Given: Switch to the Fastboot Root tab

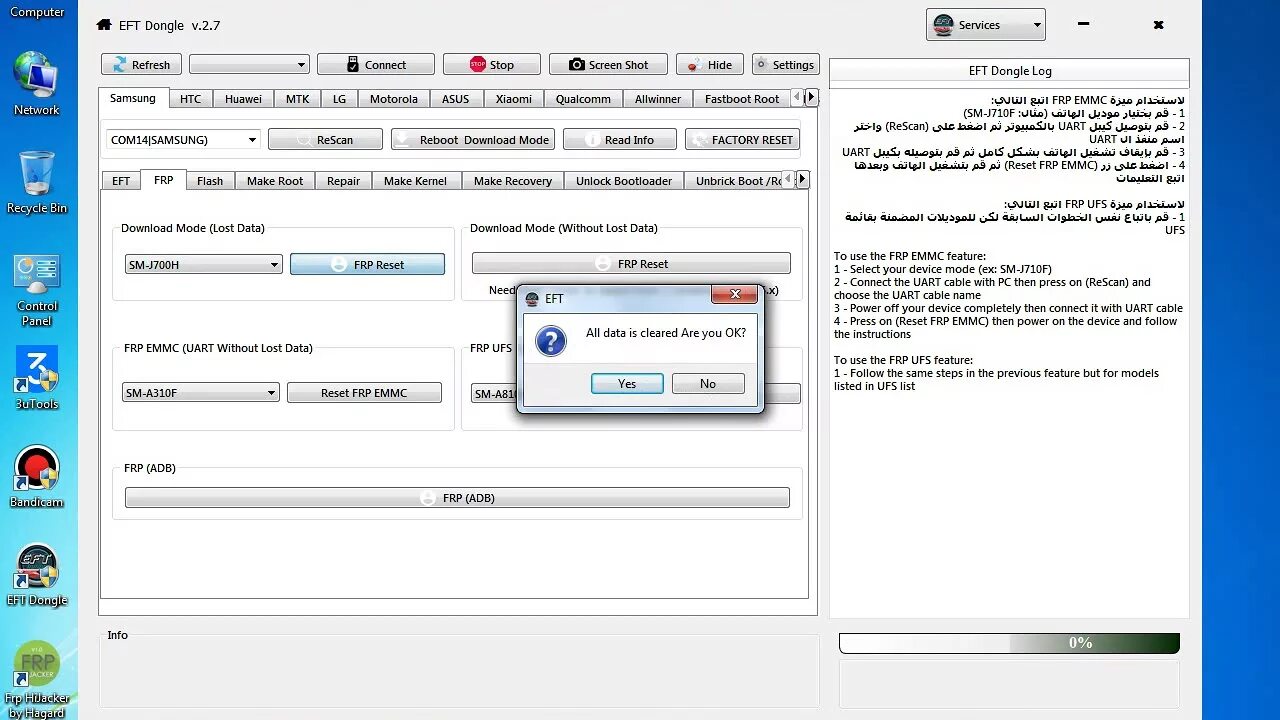Looking at the screenshot, I should tap(742, 99).
